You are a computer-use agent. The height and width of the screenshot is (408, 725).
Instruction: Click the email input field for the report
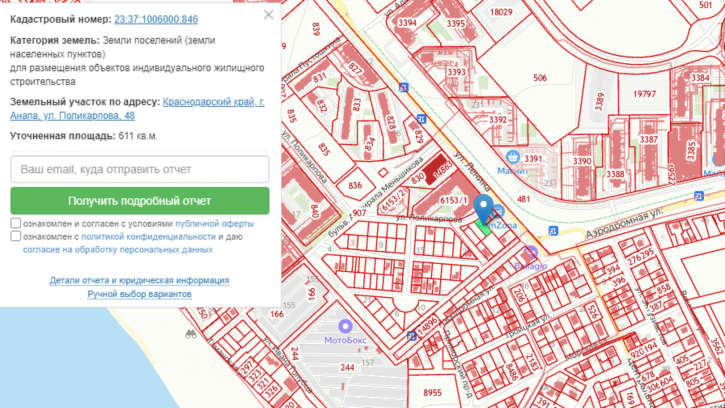tap(140, 169)
